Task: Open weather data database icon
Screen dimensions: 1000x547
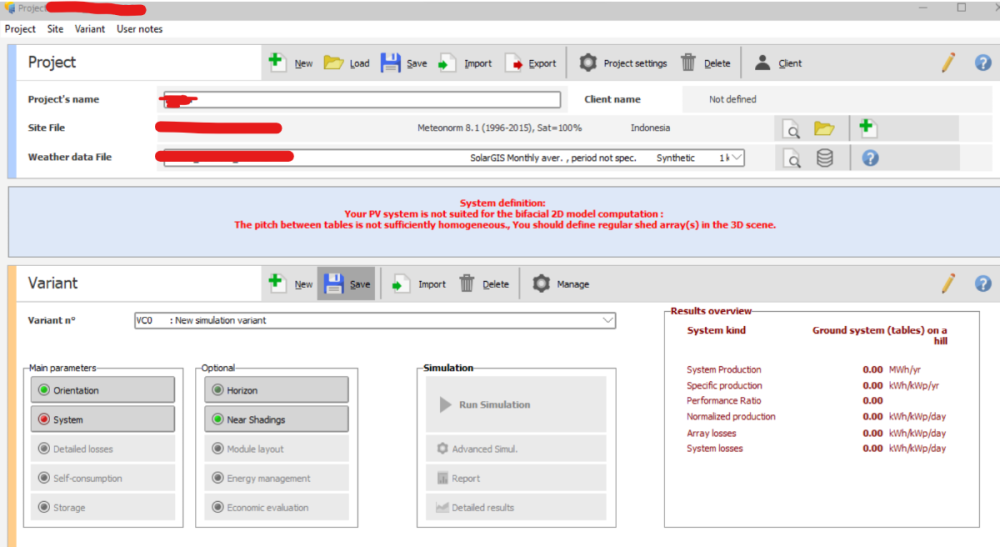Action: 825,158
